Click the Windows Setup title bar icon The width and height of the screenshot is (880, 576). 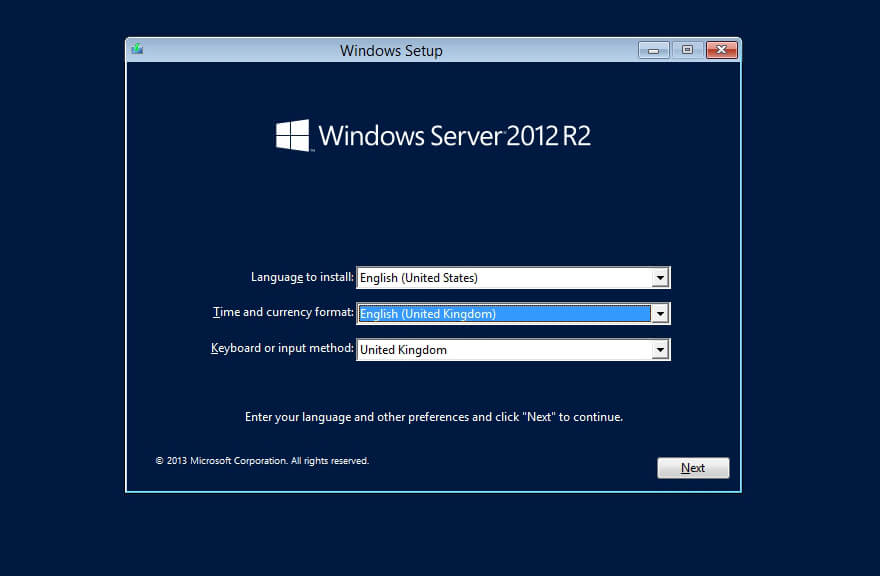point(137,49)
